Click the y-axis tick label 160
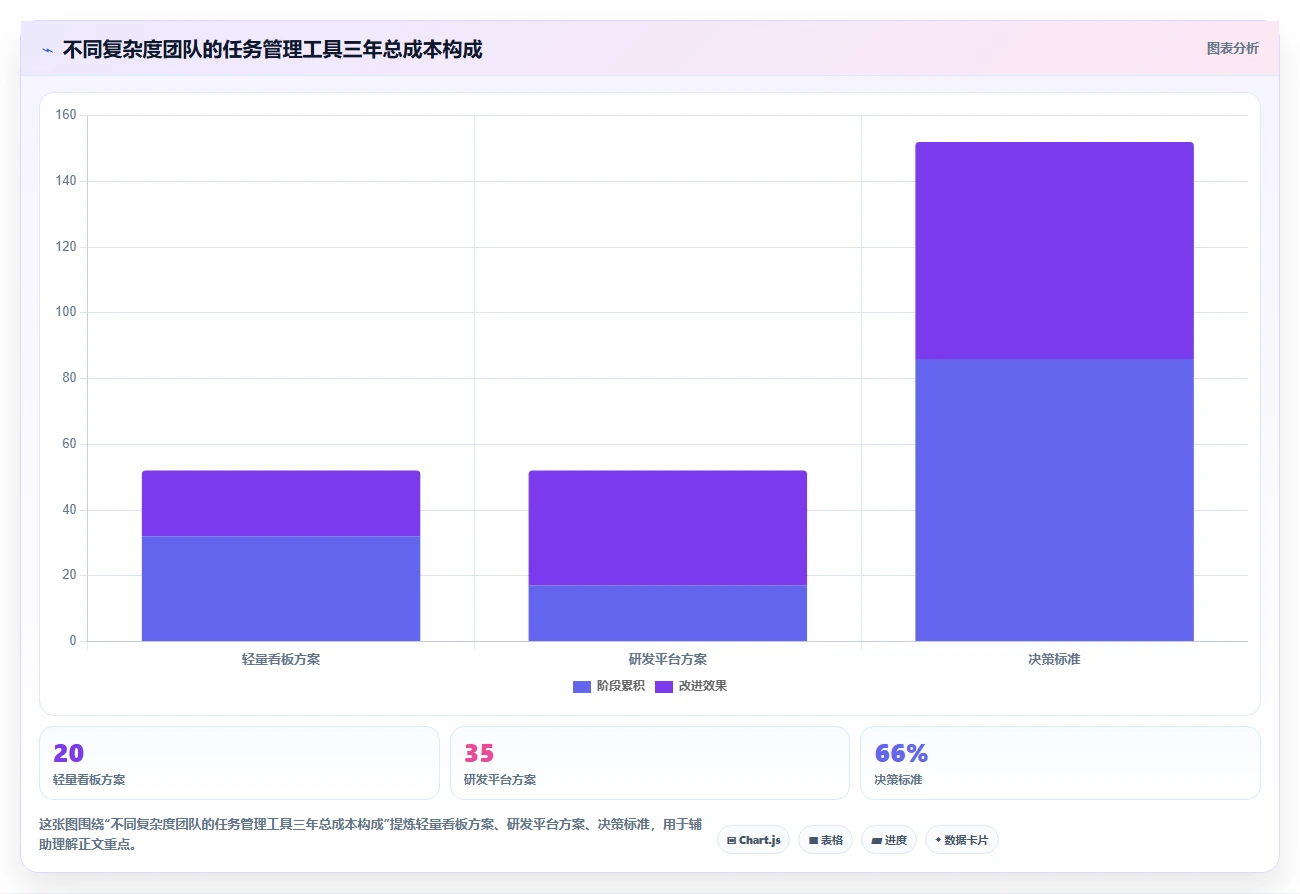Screen dimensions: 1300x894 [x=66, y=115]
